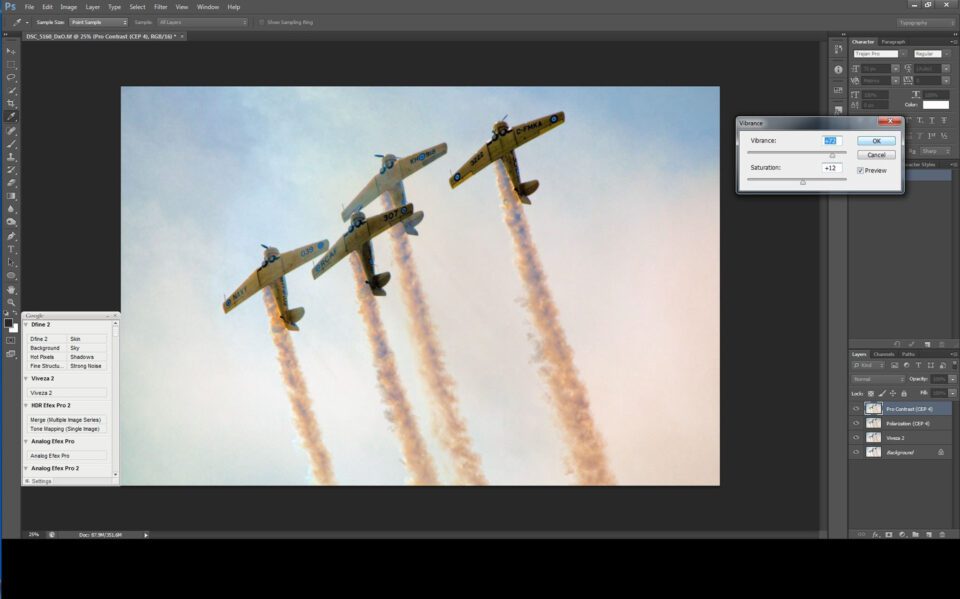Select the Dodge tool

[x=11, y=222]
